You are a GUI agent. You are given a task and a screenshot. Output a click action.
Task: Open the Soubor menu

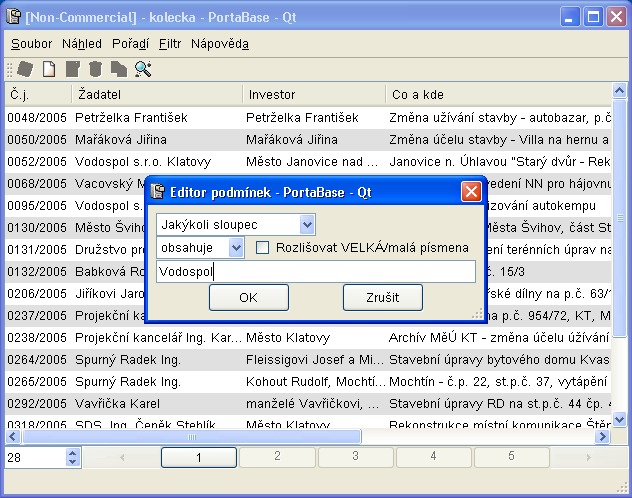click(31, 44)
